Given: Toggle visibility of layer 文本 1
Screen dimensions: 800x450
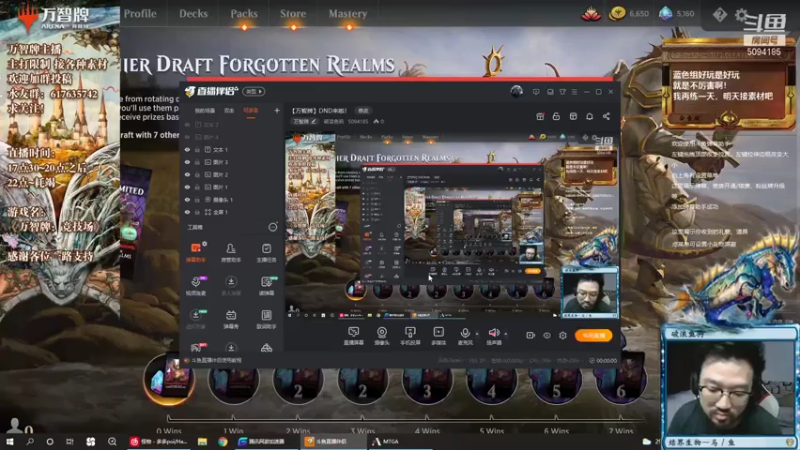Looking at the screenshot, I should 187,149.
